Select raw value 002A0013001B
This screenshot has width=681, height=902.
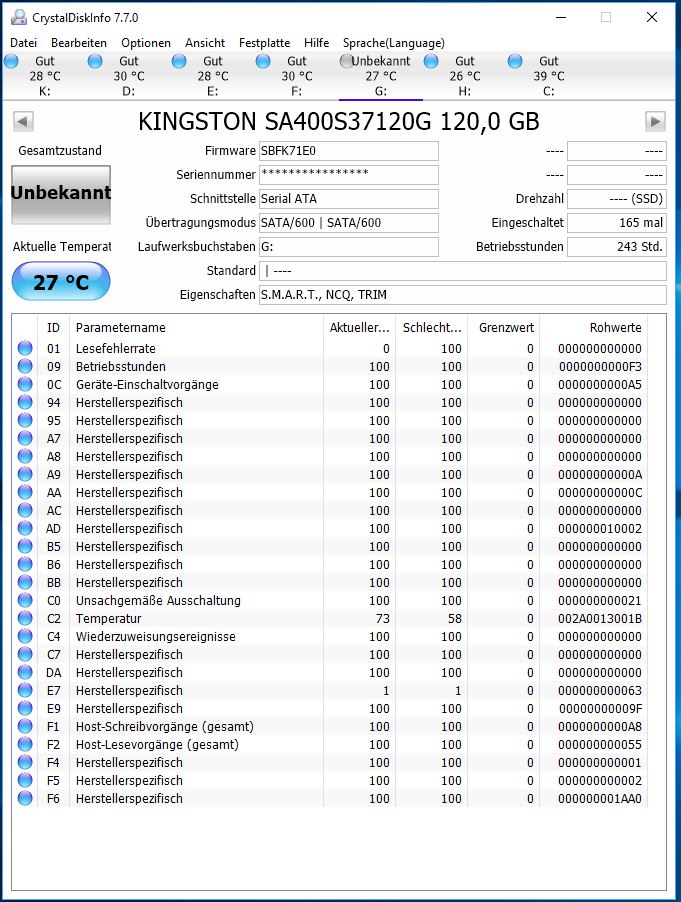tap(600, 618)
